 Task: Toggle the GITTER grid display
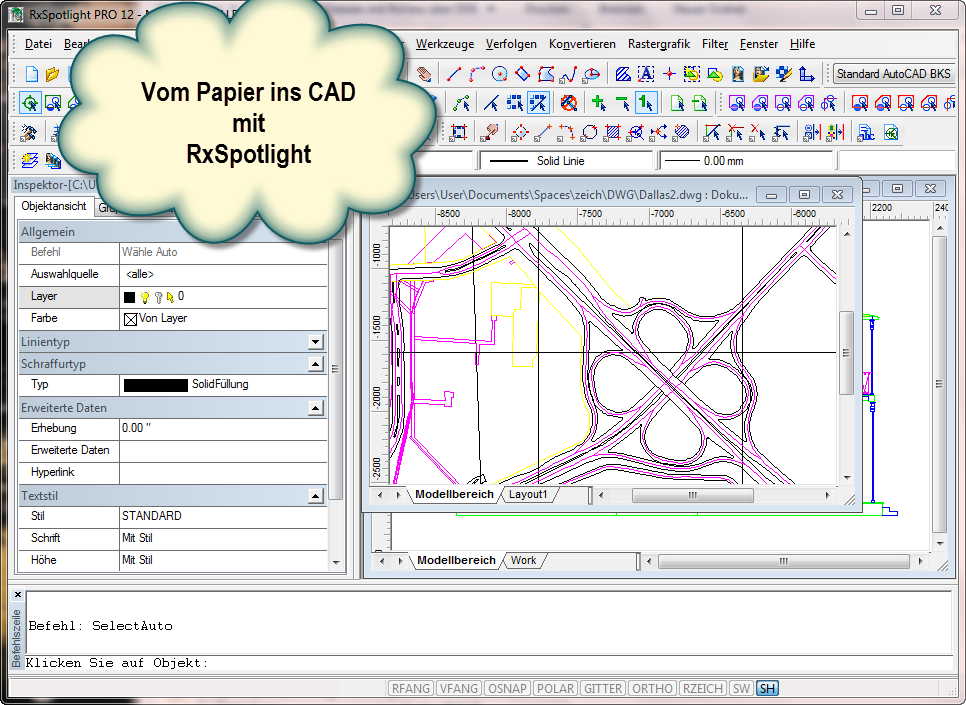pyautogui.click(x=603, y=688)
